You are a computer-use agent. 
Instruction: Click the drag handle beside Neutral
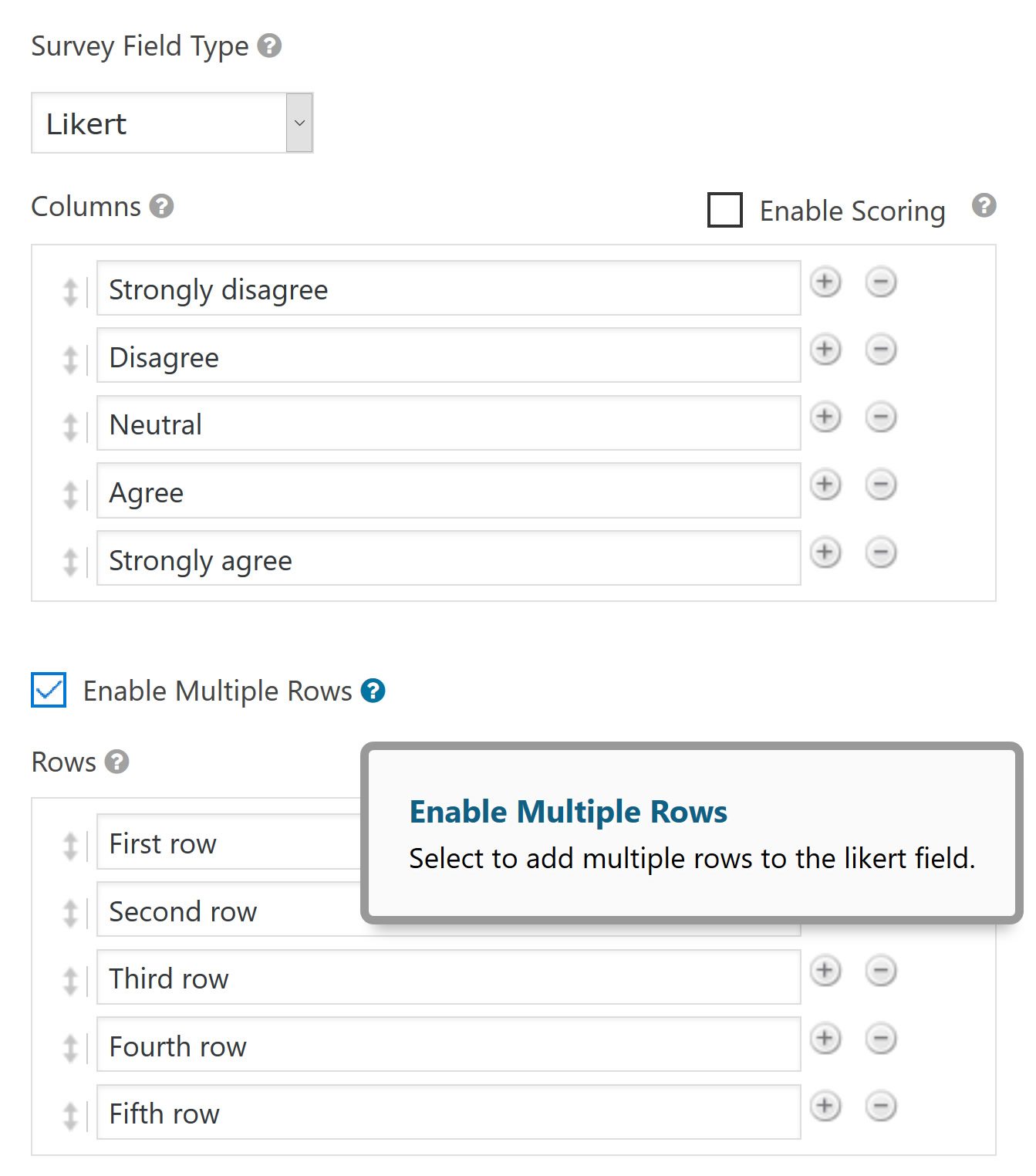click(70, 426)
